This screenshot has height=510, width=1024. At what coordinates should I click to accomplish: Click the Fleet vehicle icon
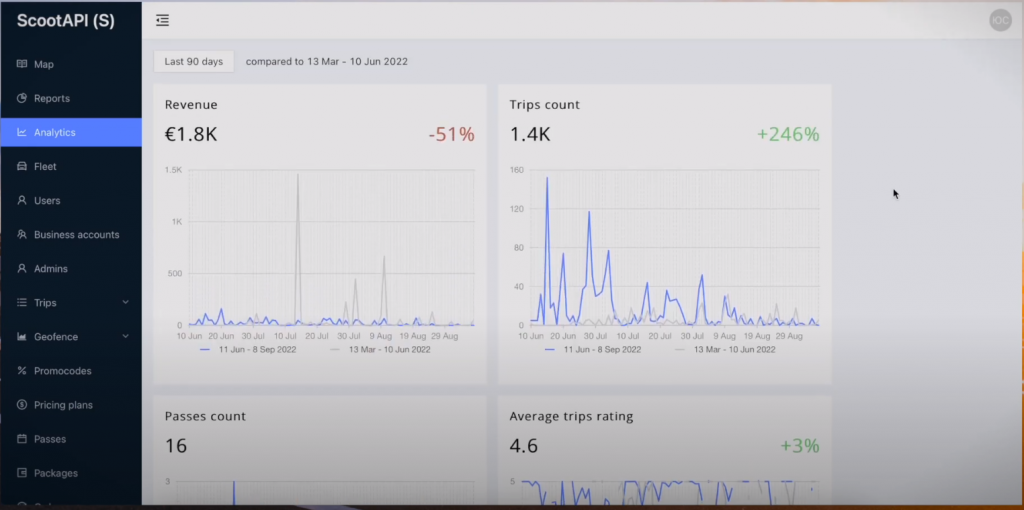point(22,167)
